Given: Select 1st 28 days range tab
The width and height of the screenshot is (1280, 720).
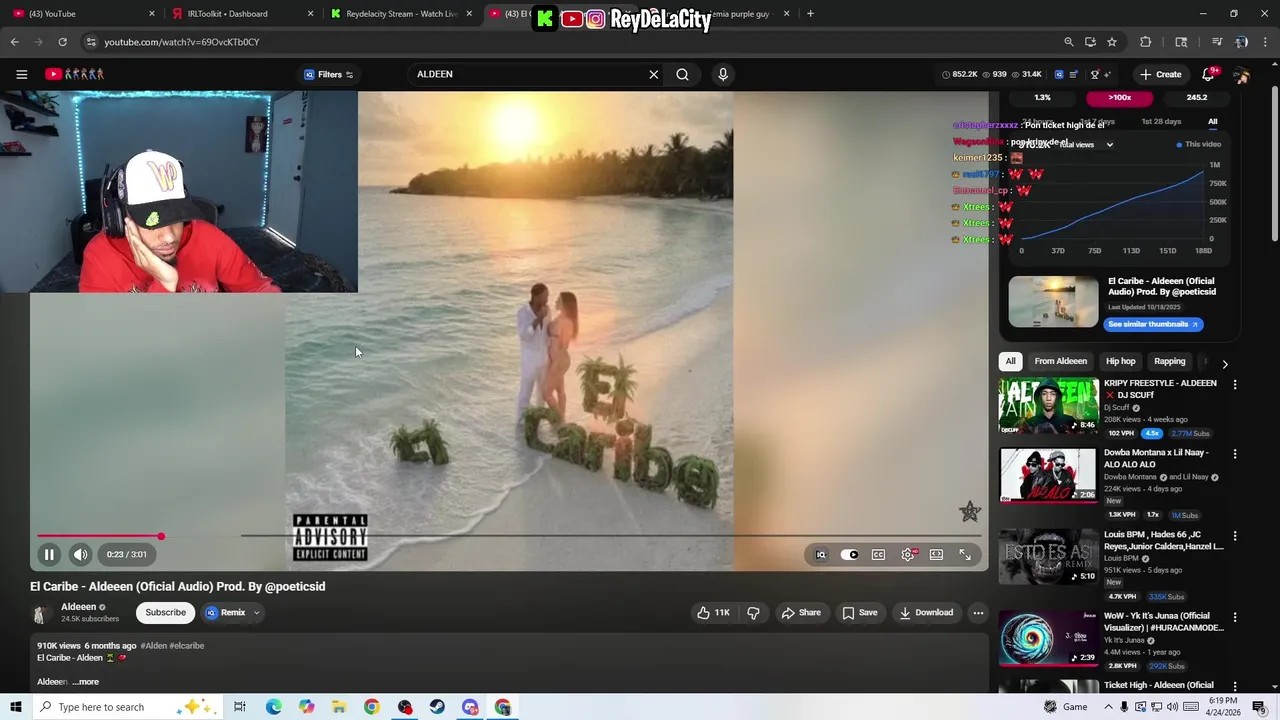Looking at the screenshot, I should [x=1161, y=122].
